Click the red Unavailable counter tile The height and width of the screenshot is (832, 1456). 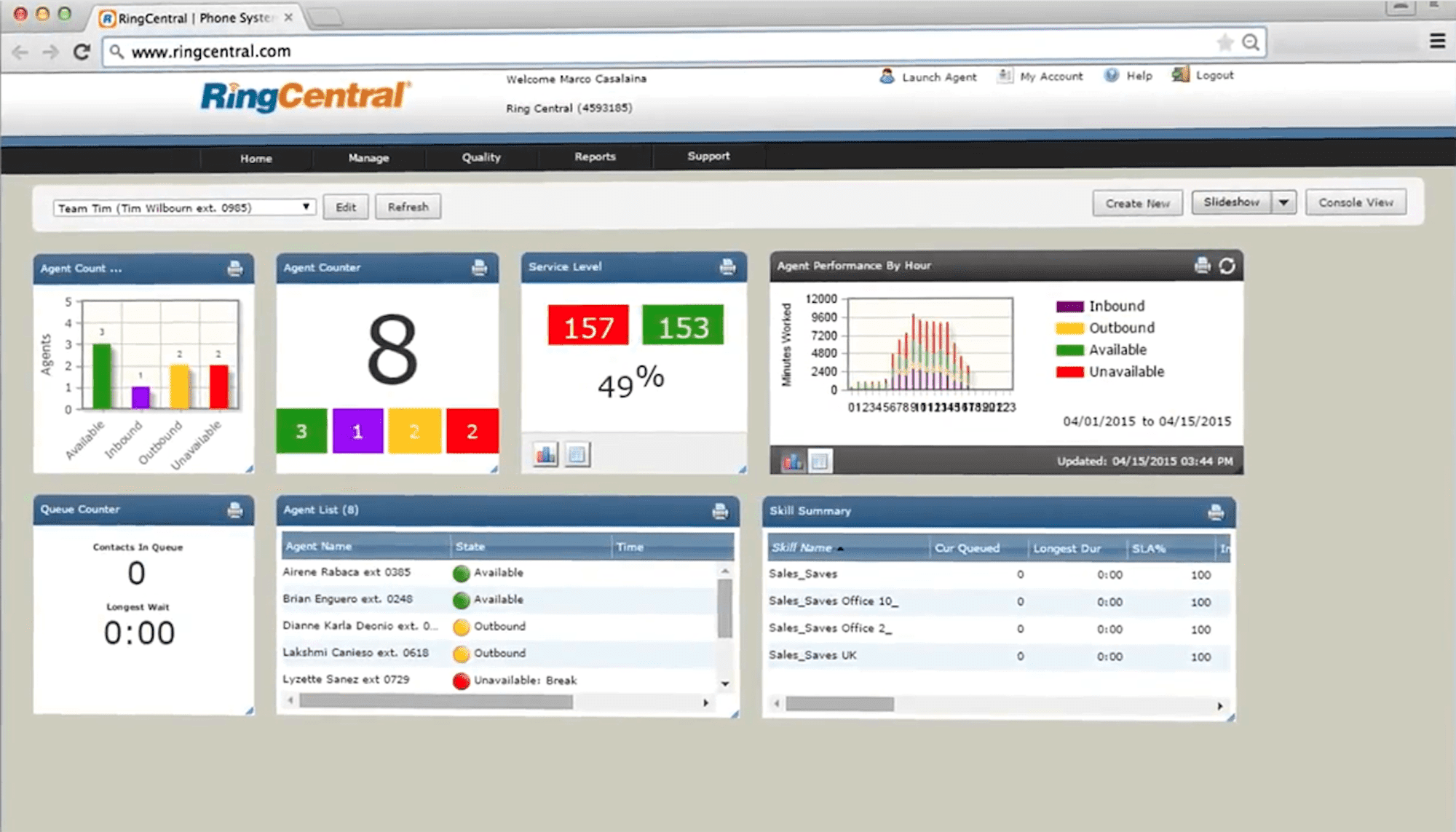click(472, 431)
